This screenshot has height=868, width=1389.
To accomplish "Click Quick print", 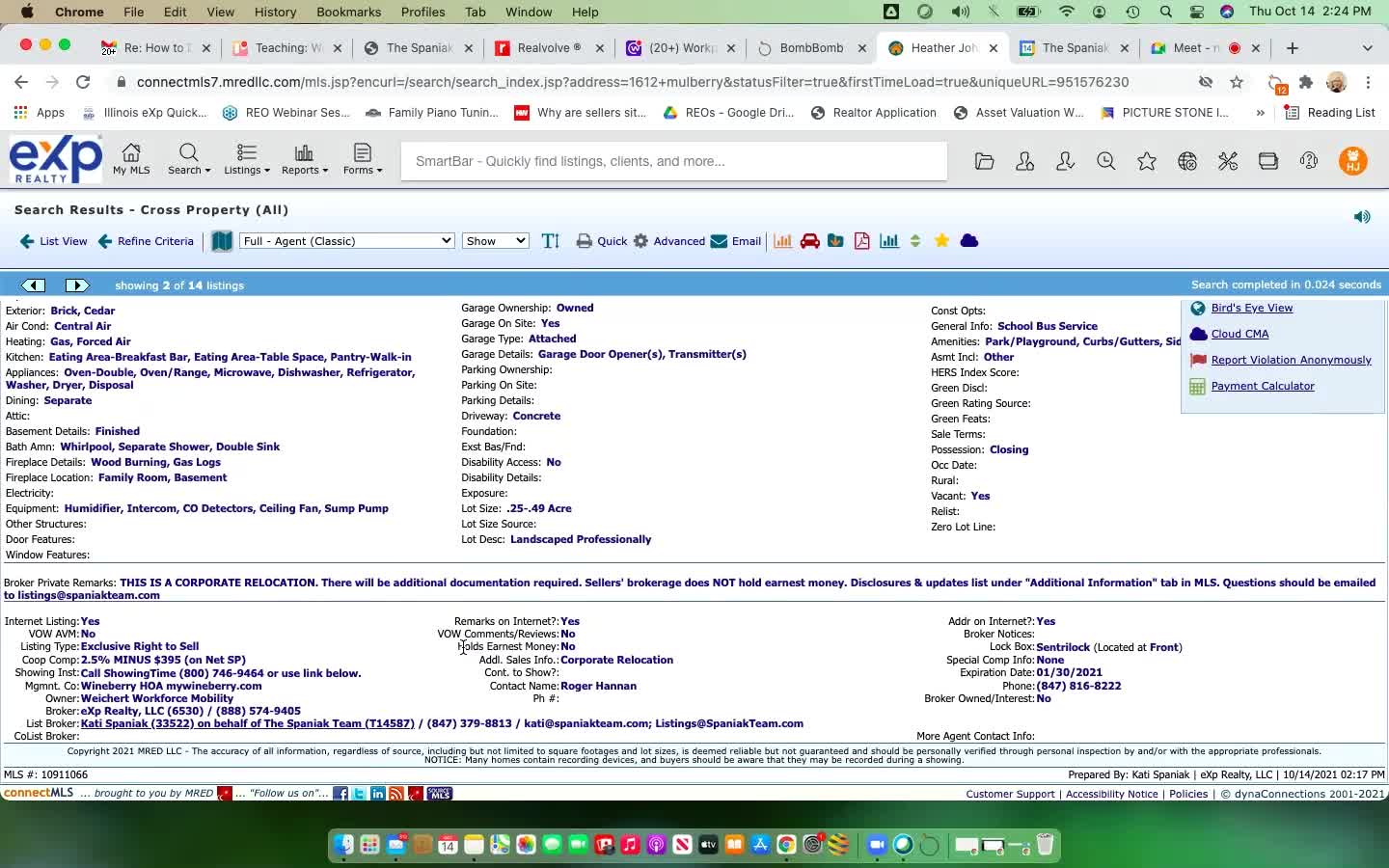I will tap(602, 241).
